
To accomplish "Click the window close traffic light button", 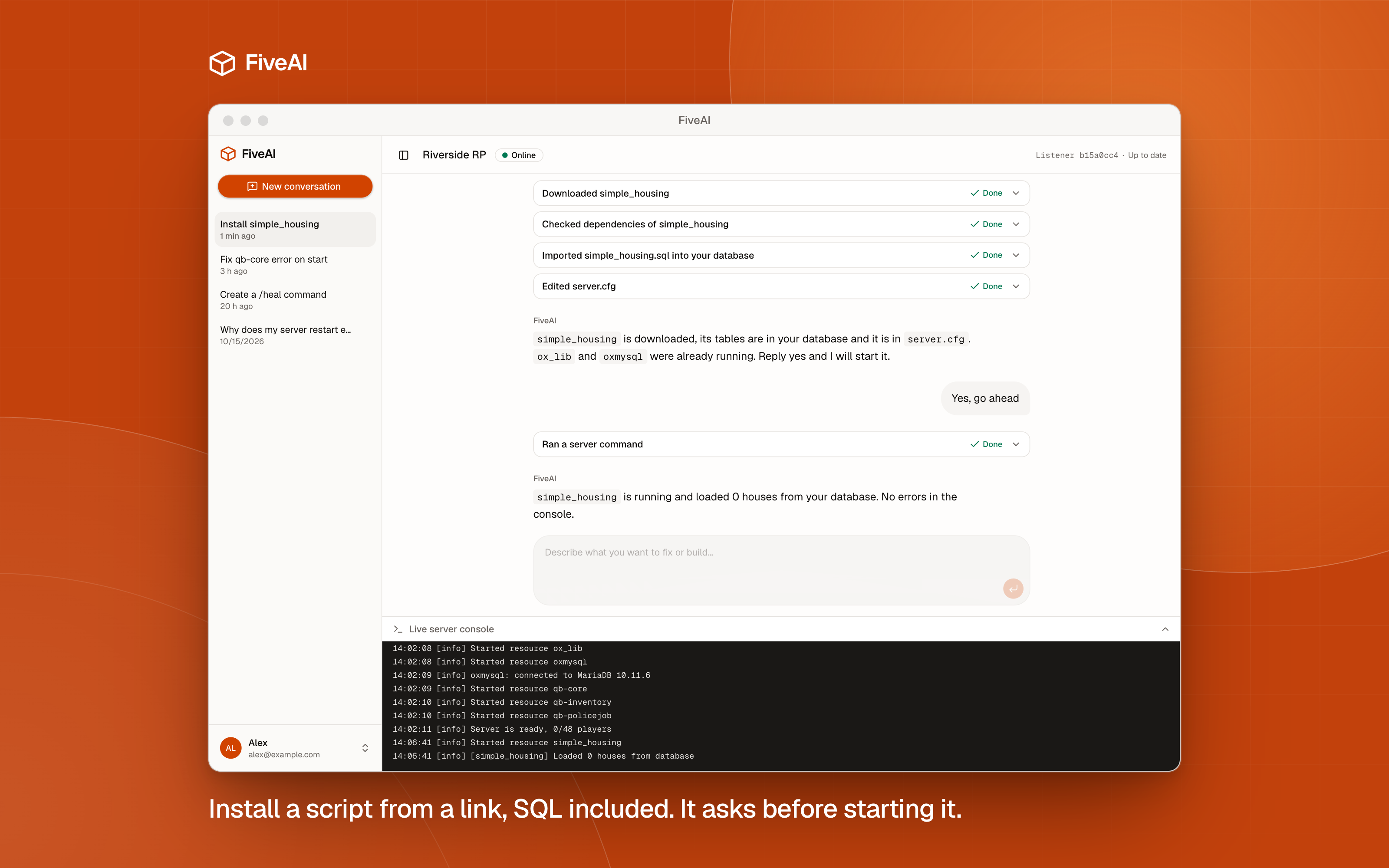I will [228, 121].
